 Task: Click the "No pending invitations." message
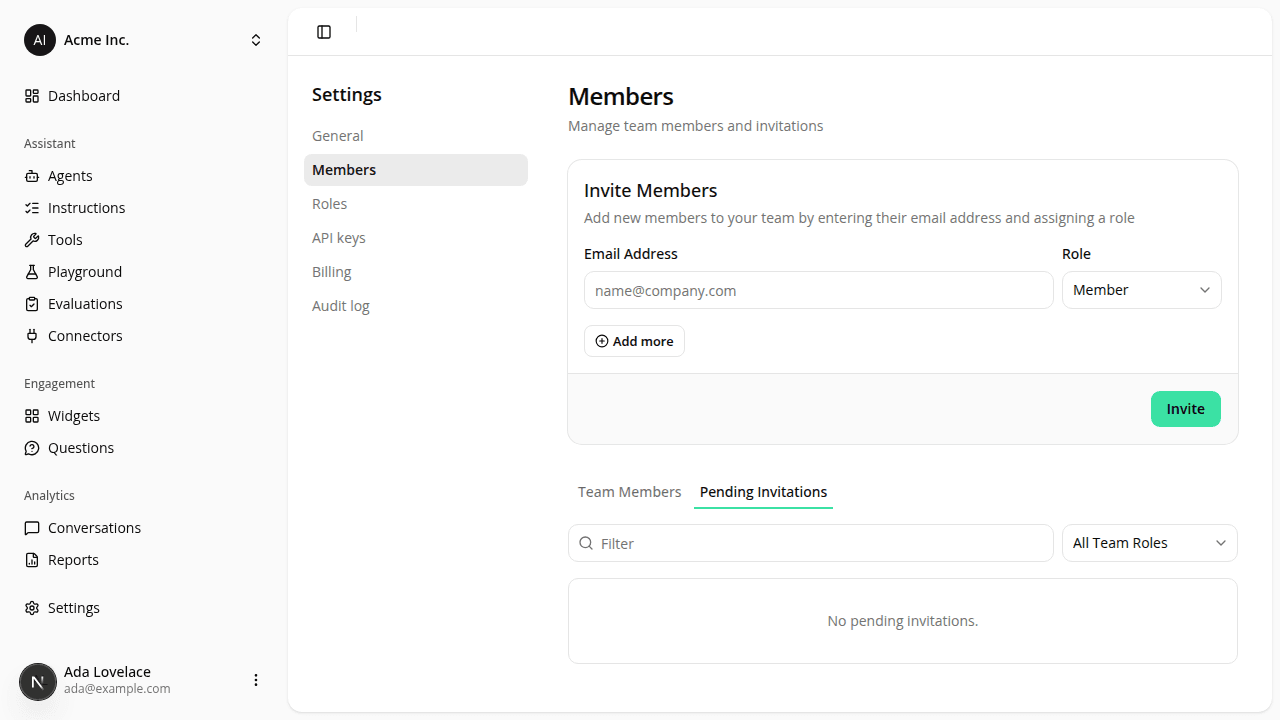click(903, 621)
